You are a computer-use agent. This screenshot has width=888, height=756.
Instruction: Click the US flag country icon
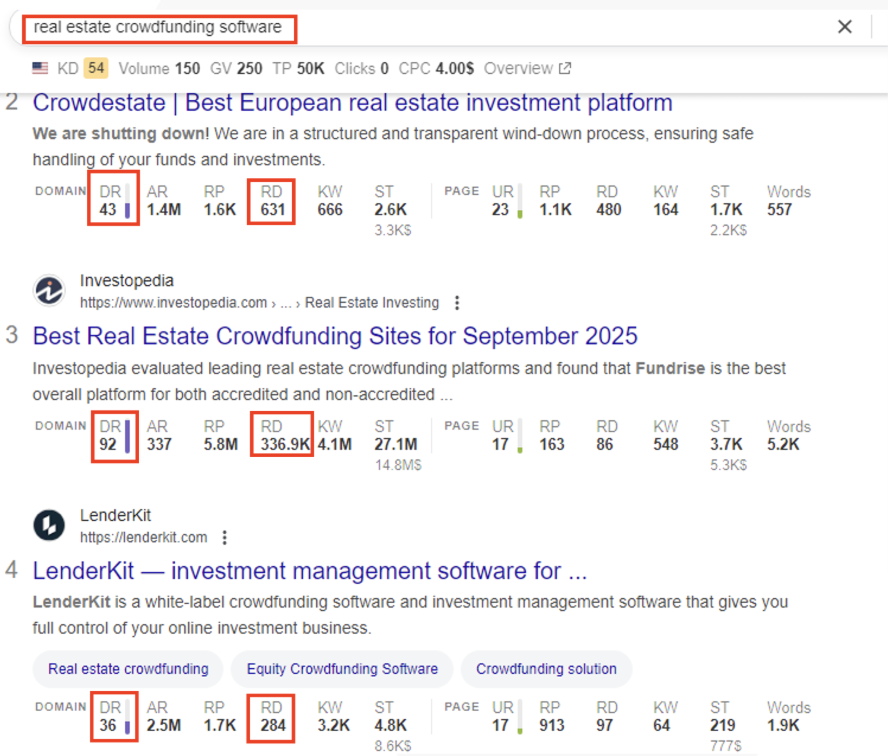coord(40,69)
